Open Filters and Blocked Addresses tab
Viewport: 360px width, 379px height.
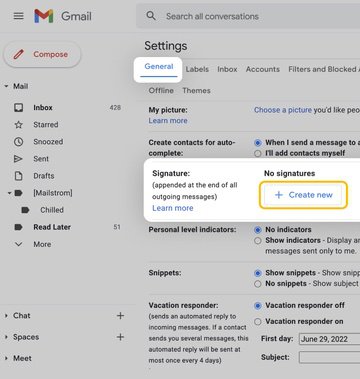(324, 69)
